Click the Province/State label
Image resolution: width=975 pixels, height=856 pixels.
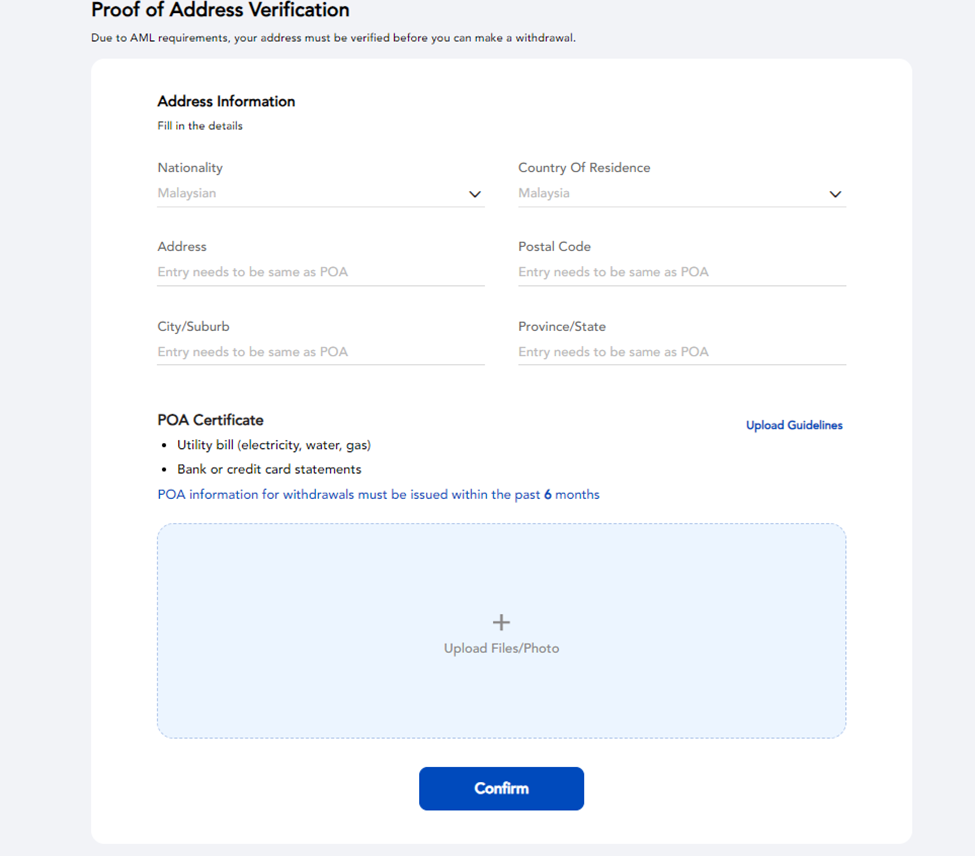561,326
